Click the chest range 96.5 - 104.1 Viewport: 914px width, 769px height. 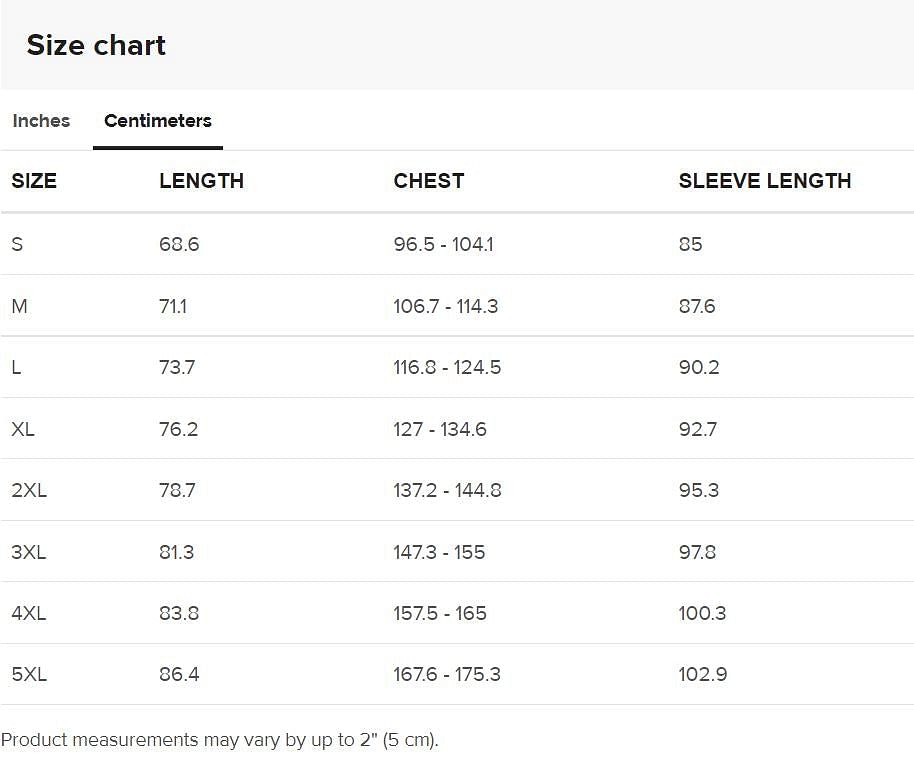click(x=442, y=244)
